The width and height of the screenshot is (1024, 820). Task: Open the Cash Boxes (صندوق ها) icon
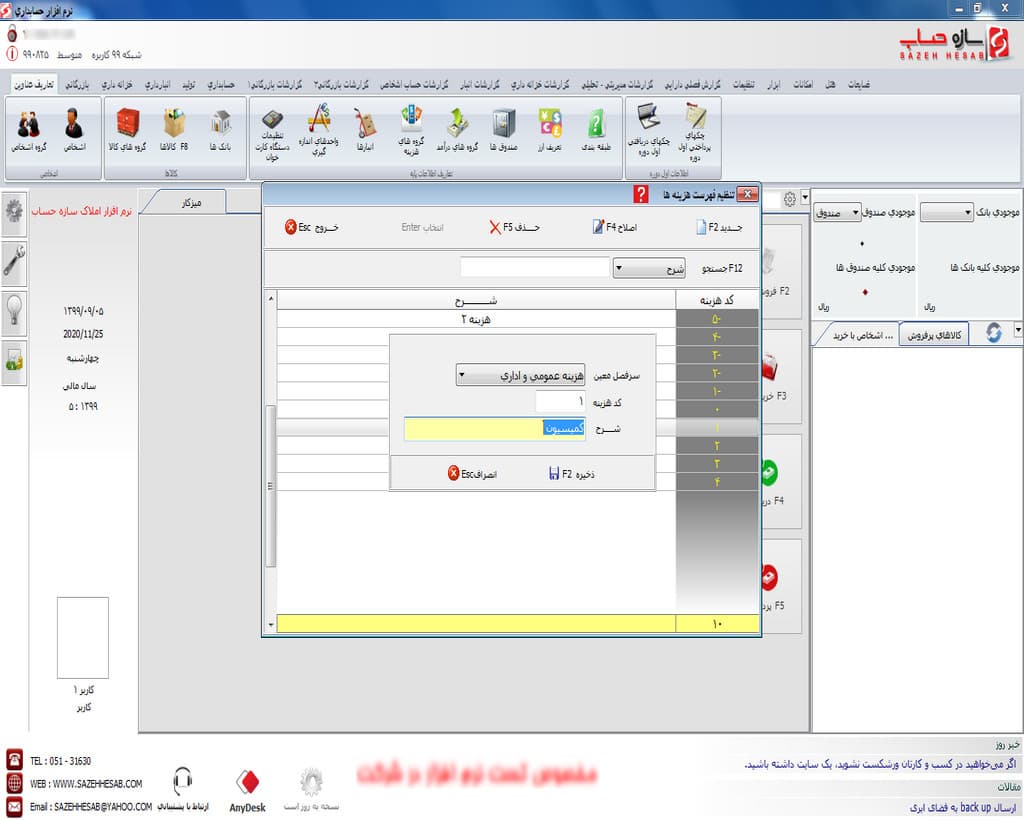coord(503,131)
